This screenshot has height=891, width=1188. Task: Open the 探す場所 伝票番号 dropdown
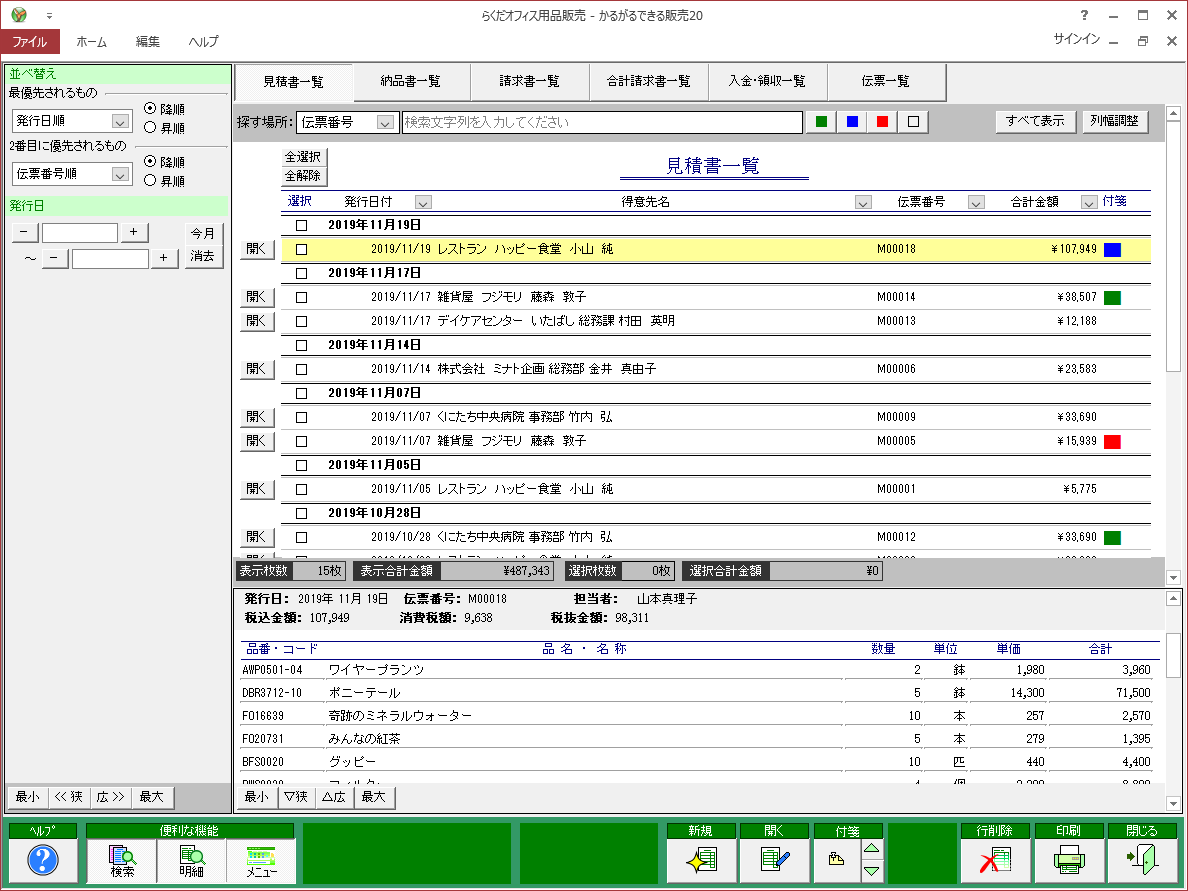pyautogui.click(x=385, y=122)
